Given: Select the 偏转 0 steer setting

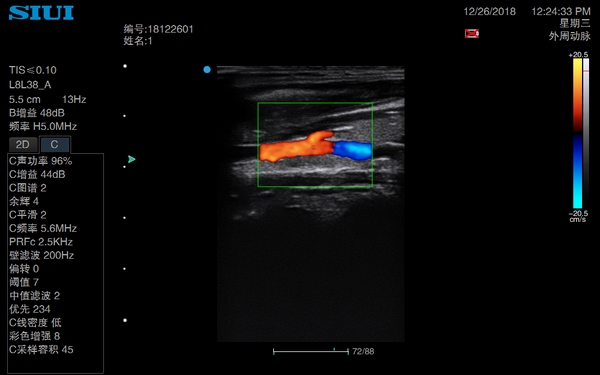Looking at the screenshot, I should 24,269.
